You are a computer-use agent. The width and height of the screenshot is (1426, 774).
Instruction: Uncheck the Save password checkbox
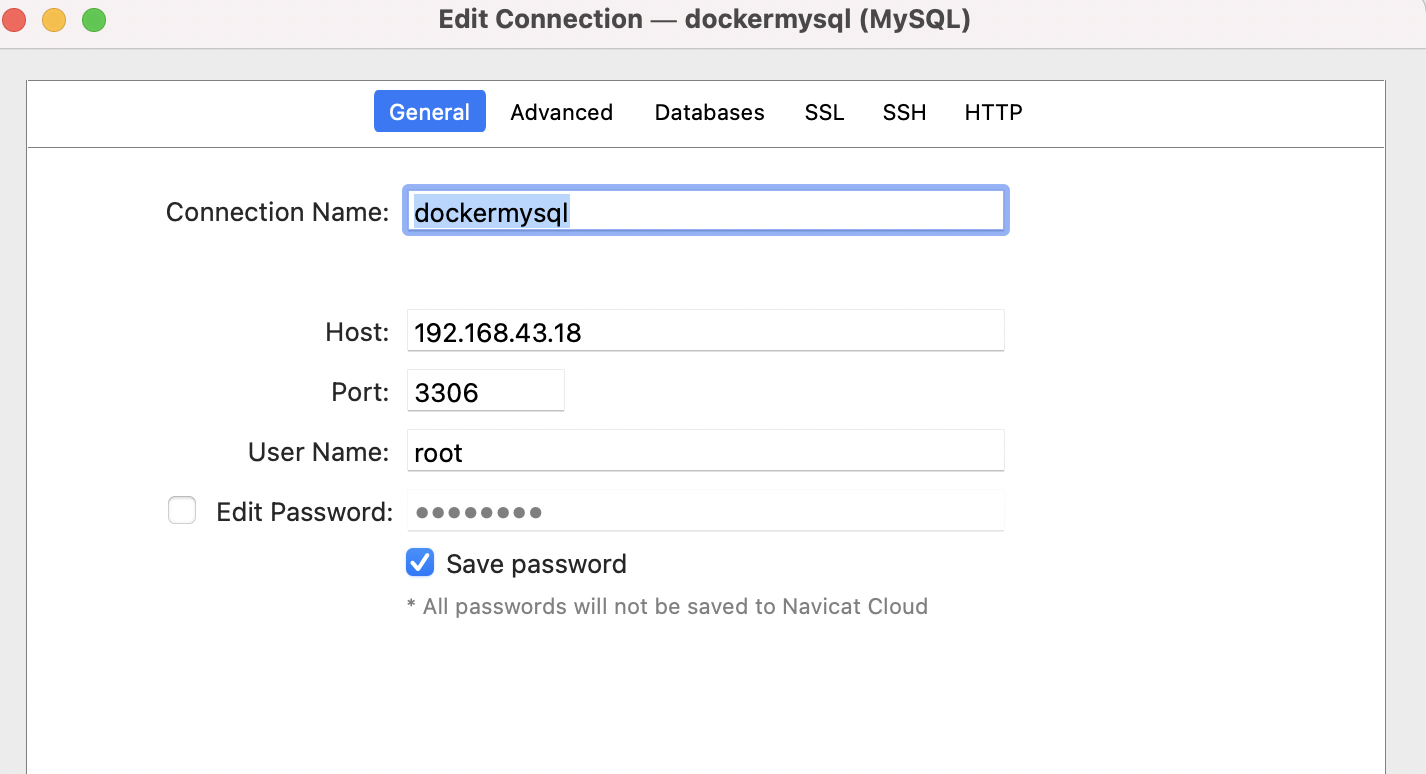[x=420, y=563]
